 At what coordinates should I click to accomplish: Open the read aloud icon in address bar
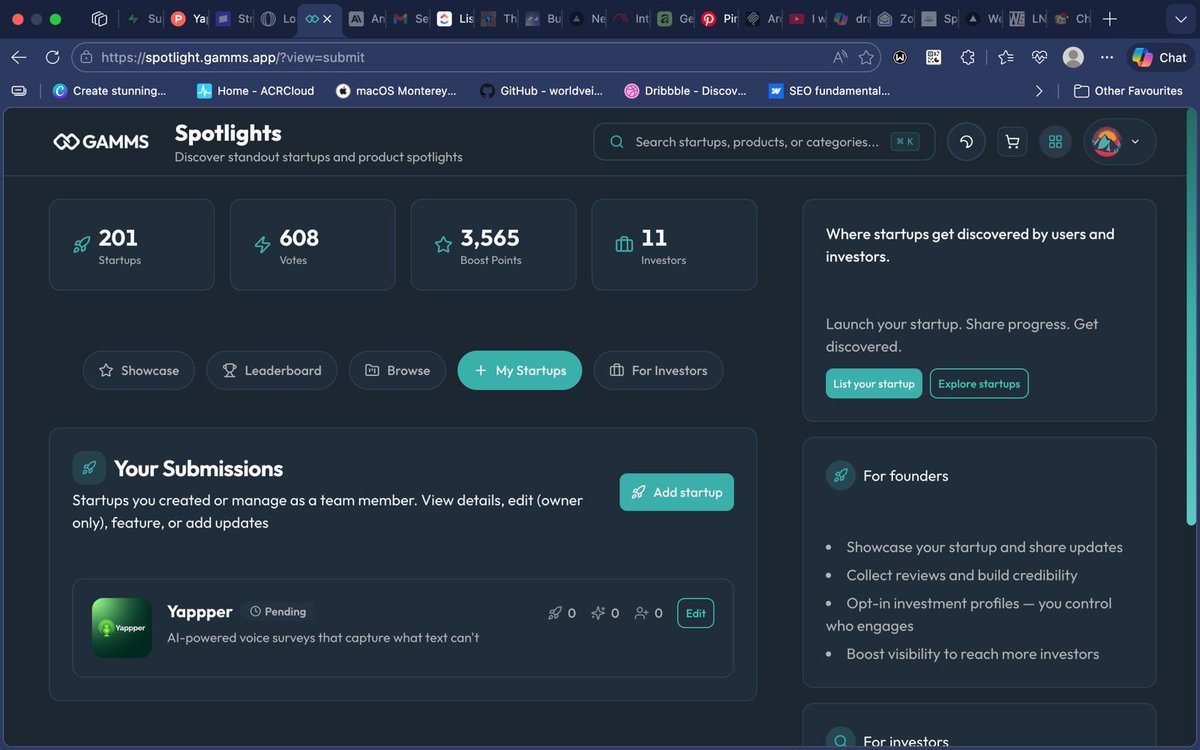[840, 57]
